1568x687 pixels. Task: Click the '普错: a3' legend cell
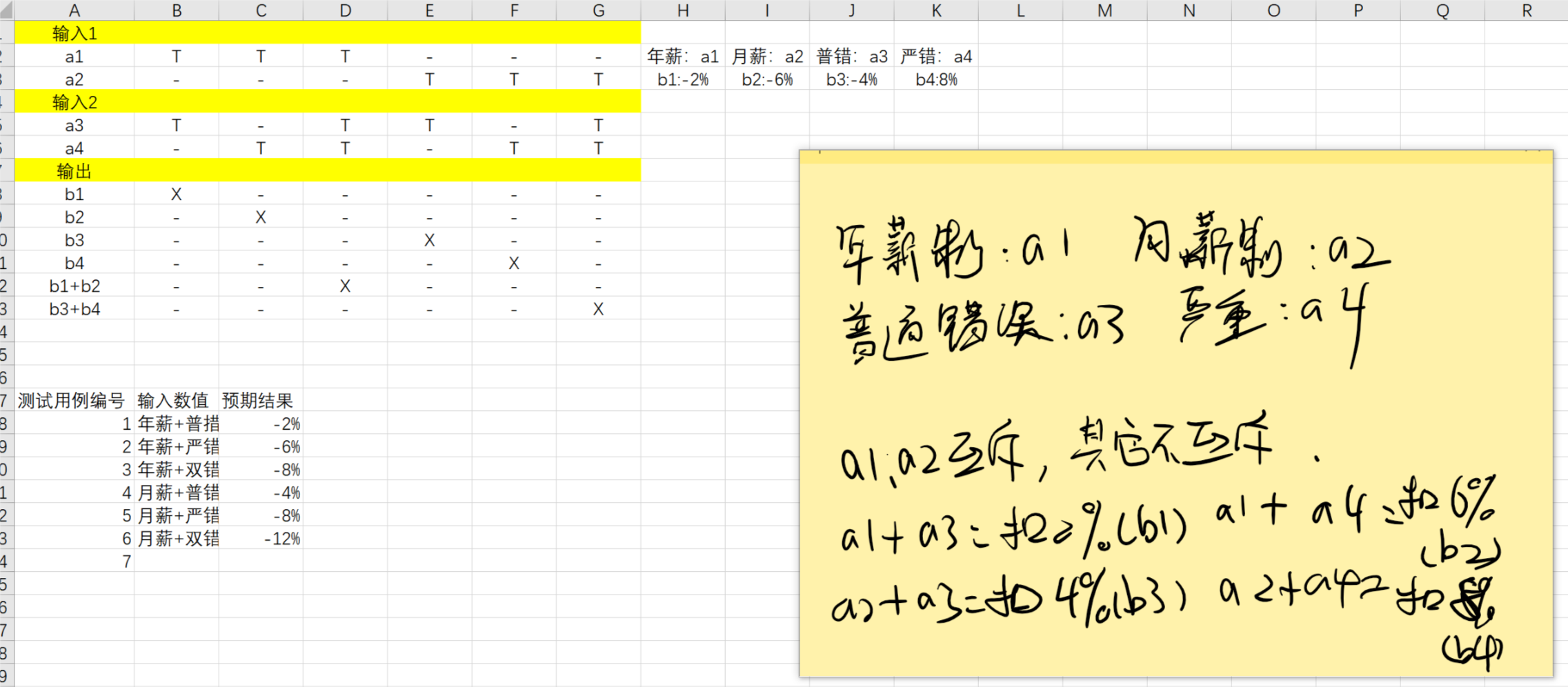(x=852, y=57)
